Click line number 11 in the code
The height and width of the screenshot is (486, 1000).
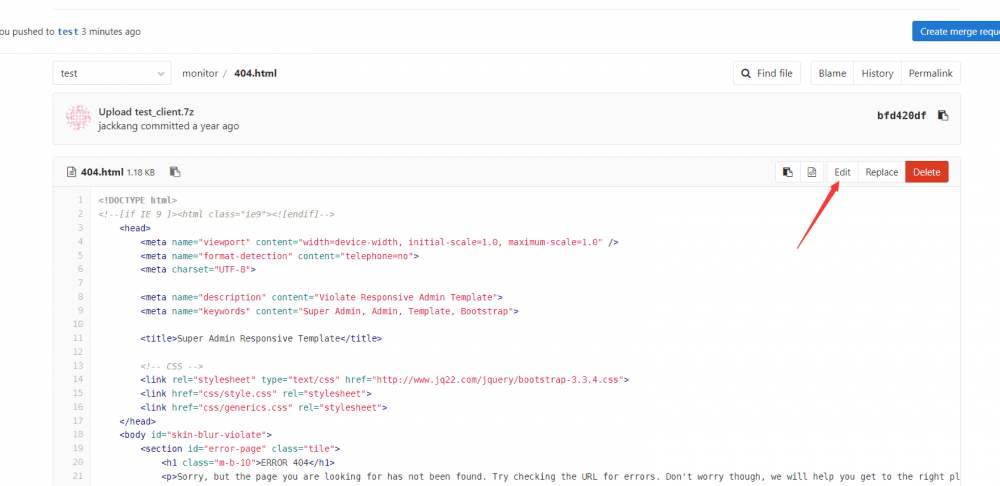pyautogui.click(x=77, y=338)
